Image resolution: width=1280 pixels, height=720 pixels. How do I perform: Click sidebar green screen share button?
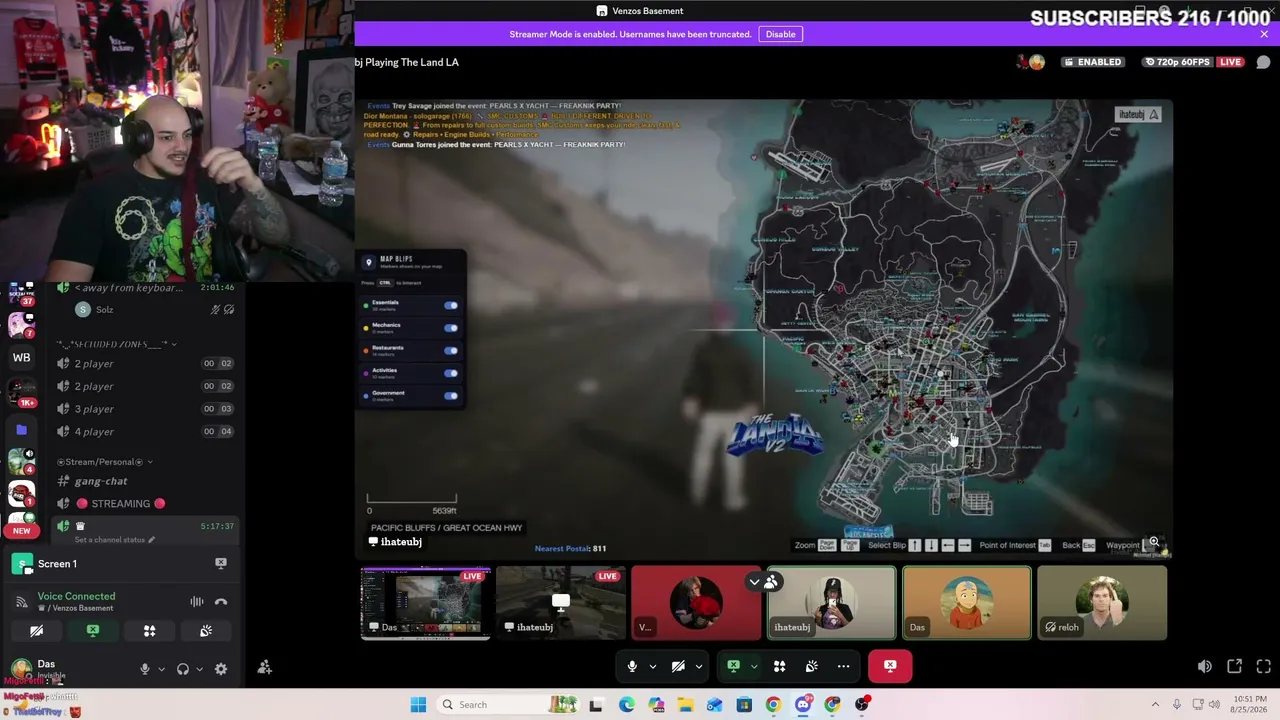click(93, 631)
